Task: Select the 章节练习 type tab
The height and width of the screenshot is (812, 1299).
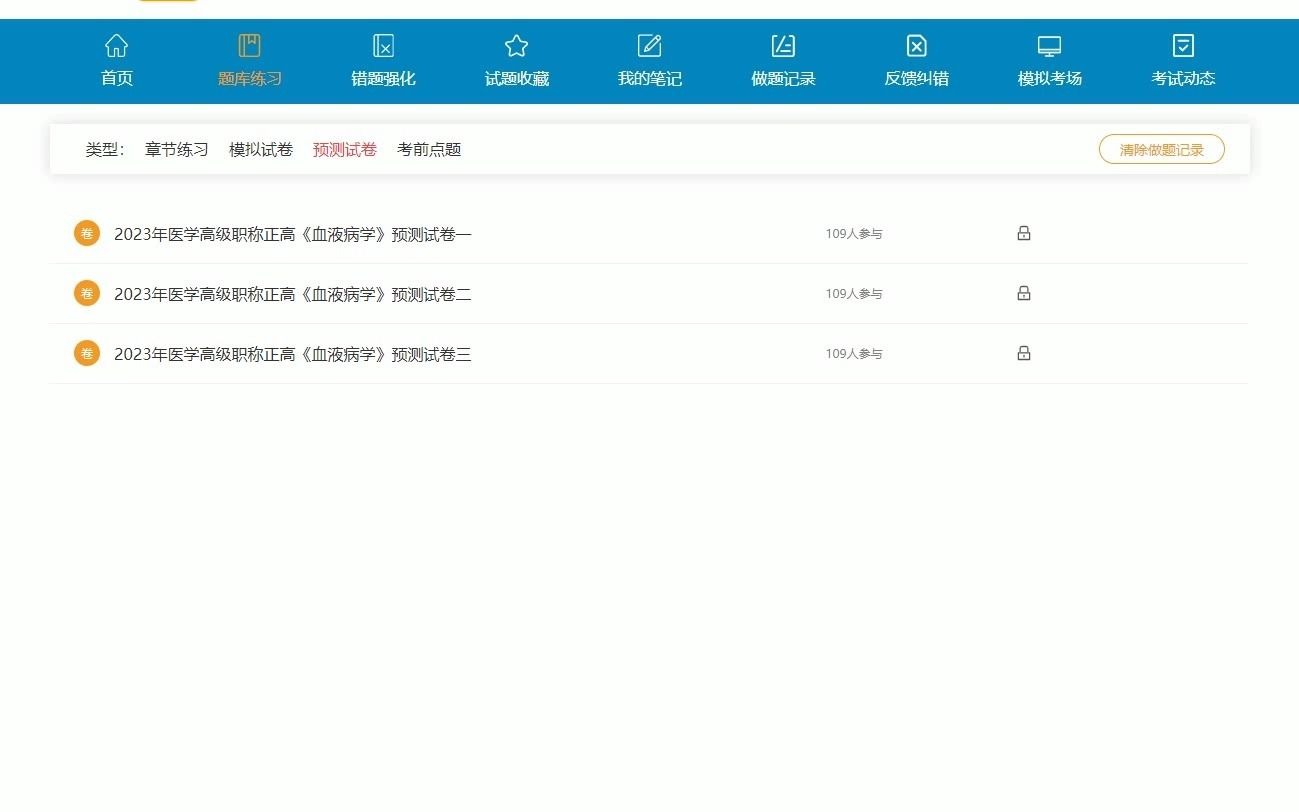Action: (x=177, y=150)
